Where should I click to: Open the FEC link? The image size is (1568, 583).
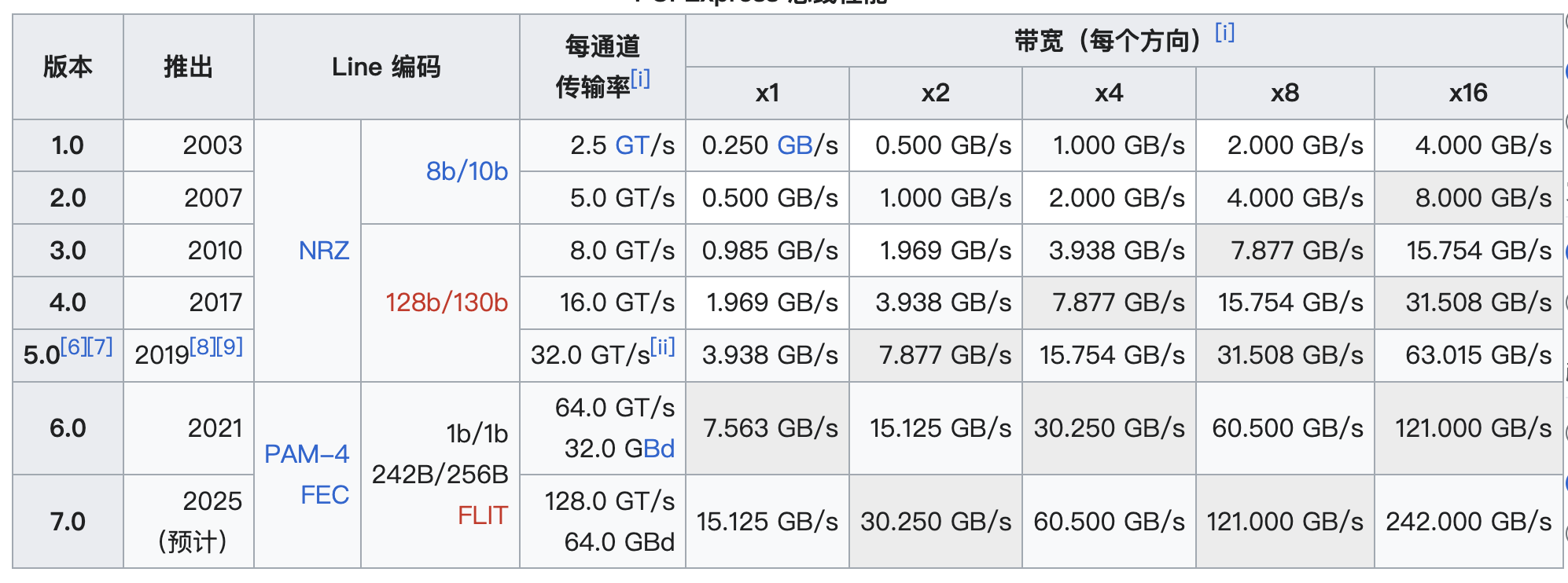click(x=325, y=495)
